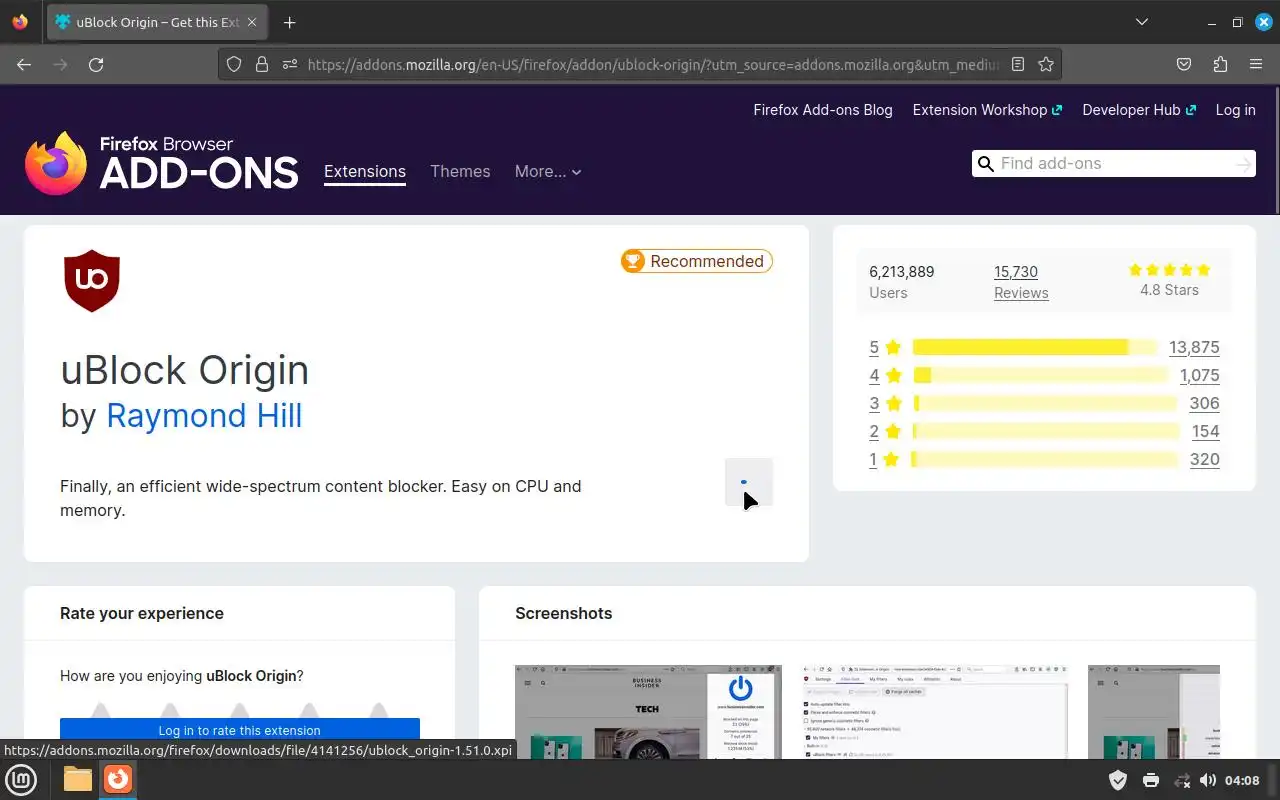Click the volume tray icon
1280x800 pixels.
click(x=1208, y=780)
